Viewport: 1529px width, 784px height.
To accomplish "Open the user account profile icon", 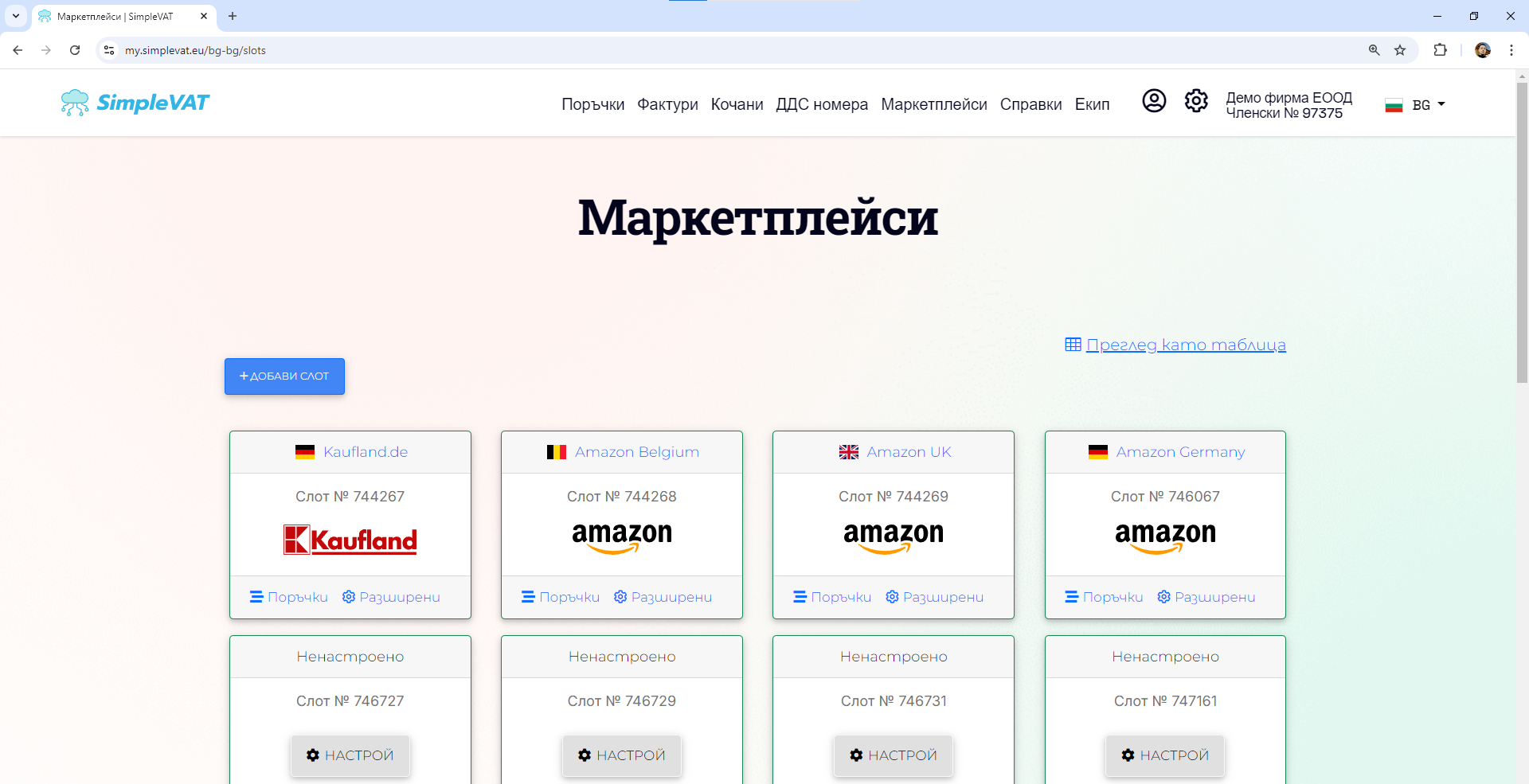I will [1154, 101].
